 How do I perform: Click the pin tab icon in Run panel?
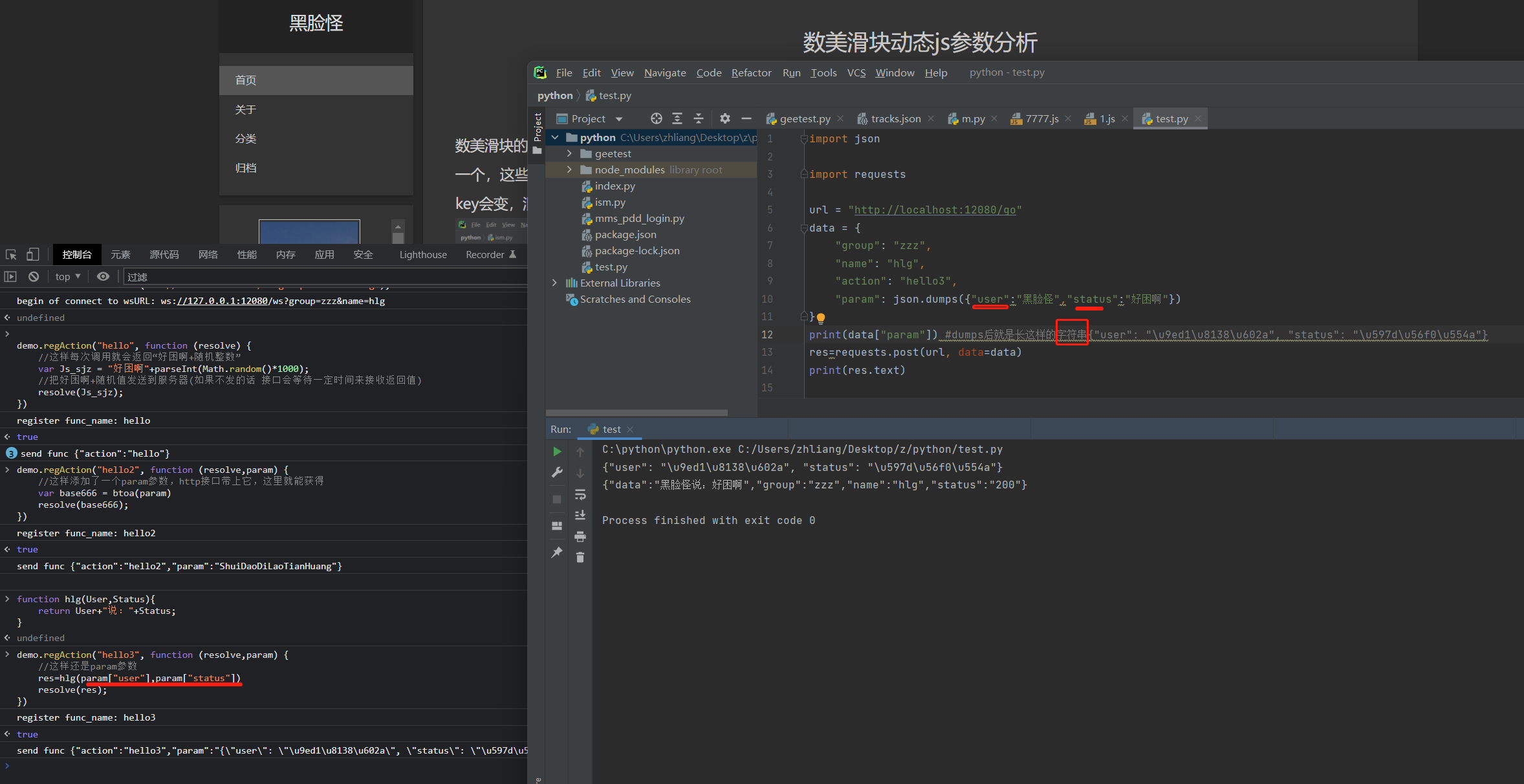click(557, 552)
